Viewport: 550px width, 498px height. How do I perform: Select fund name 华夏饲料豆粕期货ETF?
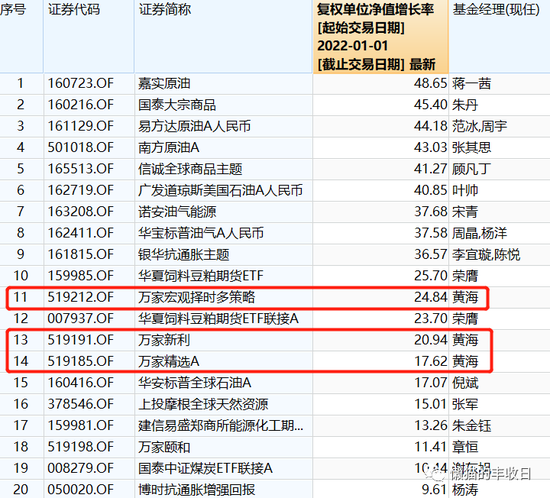point(201,276)
